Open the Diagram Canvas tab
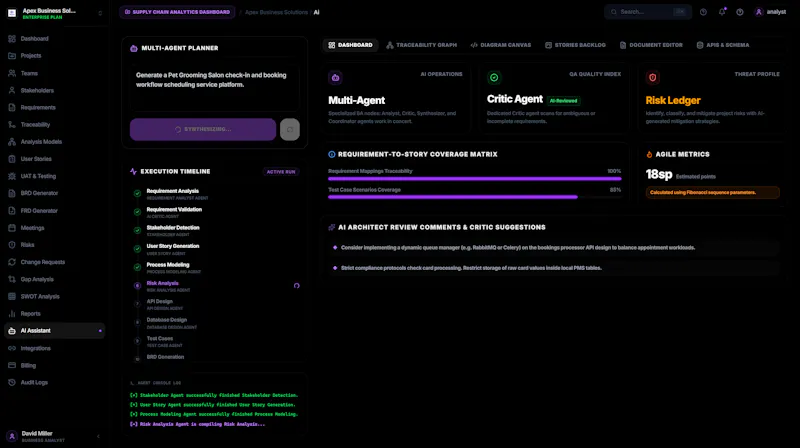The width and height of the screenshot is (800, 448). tap(501, 45)
